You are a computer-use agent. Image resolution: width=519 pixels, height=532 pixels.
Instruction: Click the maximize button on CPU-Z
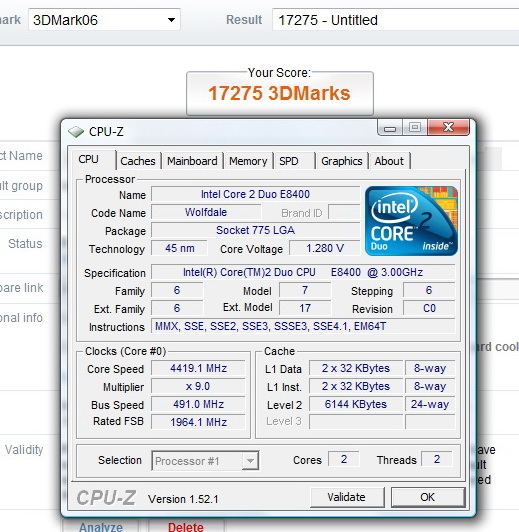coord(415,128)
